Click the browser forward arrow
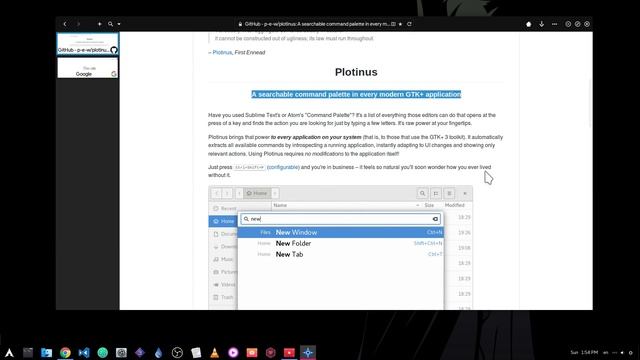This screenshot has height=360, width=640. [x=78, y=24]
